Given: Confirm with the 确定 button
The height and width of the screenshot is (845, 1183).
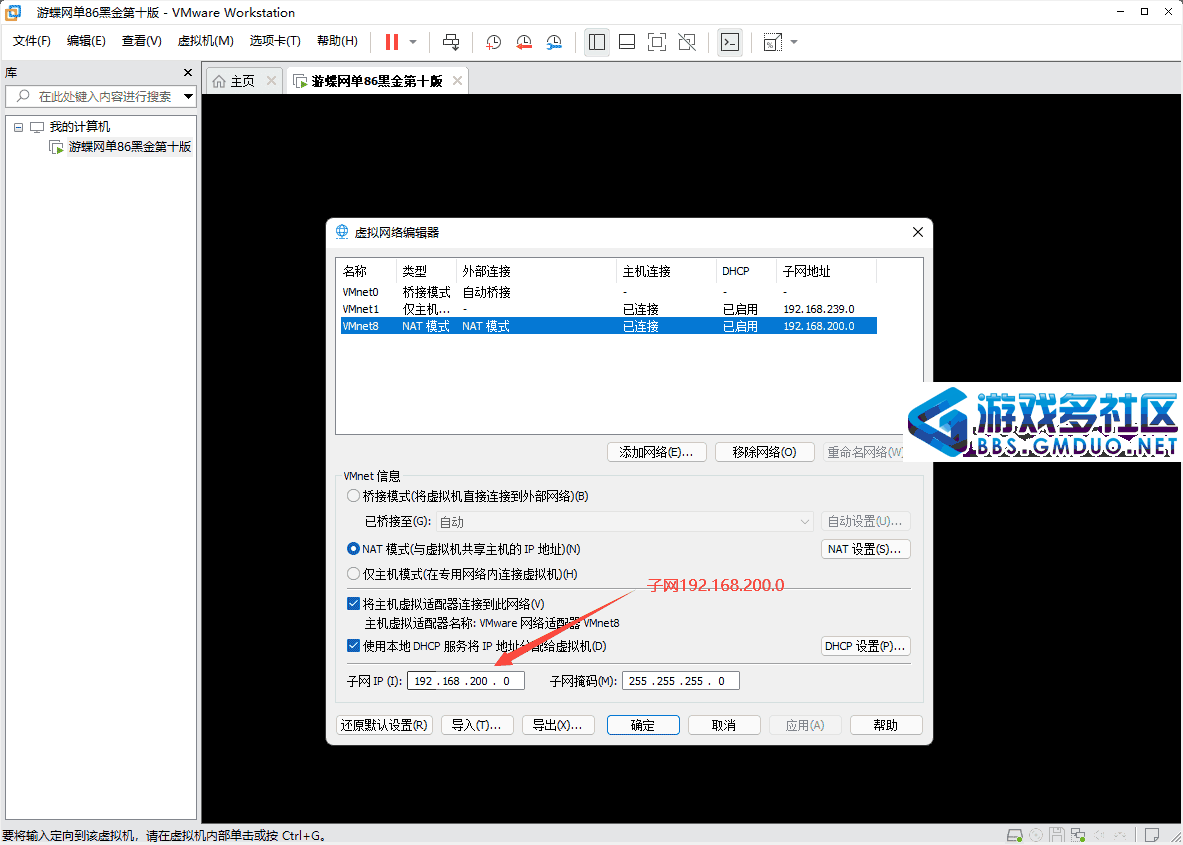Looking at the screenshot, I should [x=643, y=725].
